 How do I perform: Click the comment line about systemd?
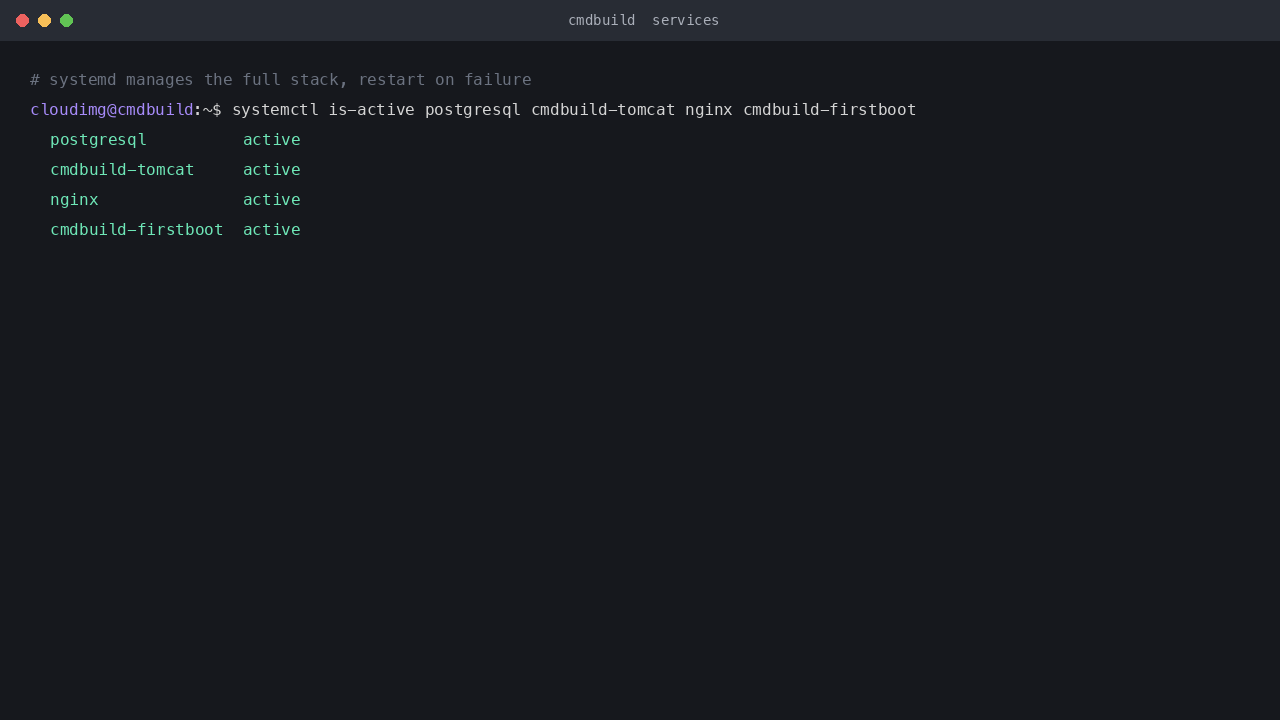point(281,79)
